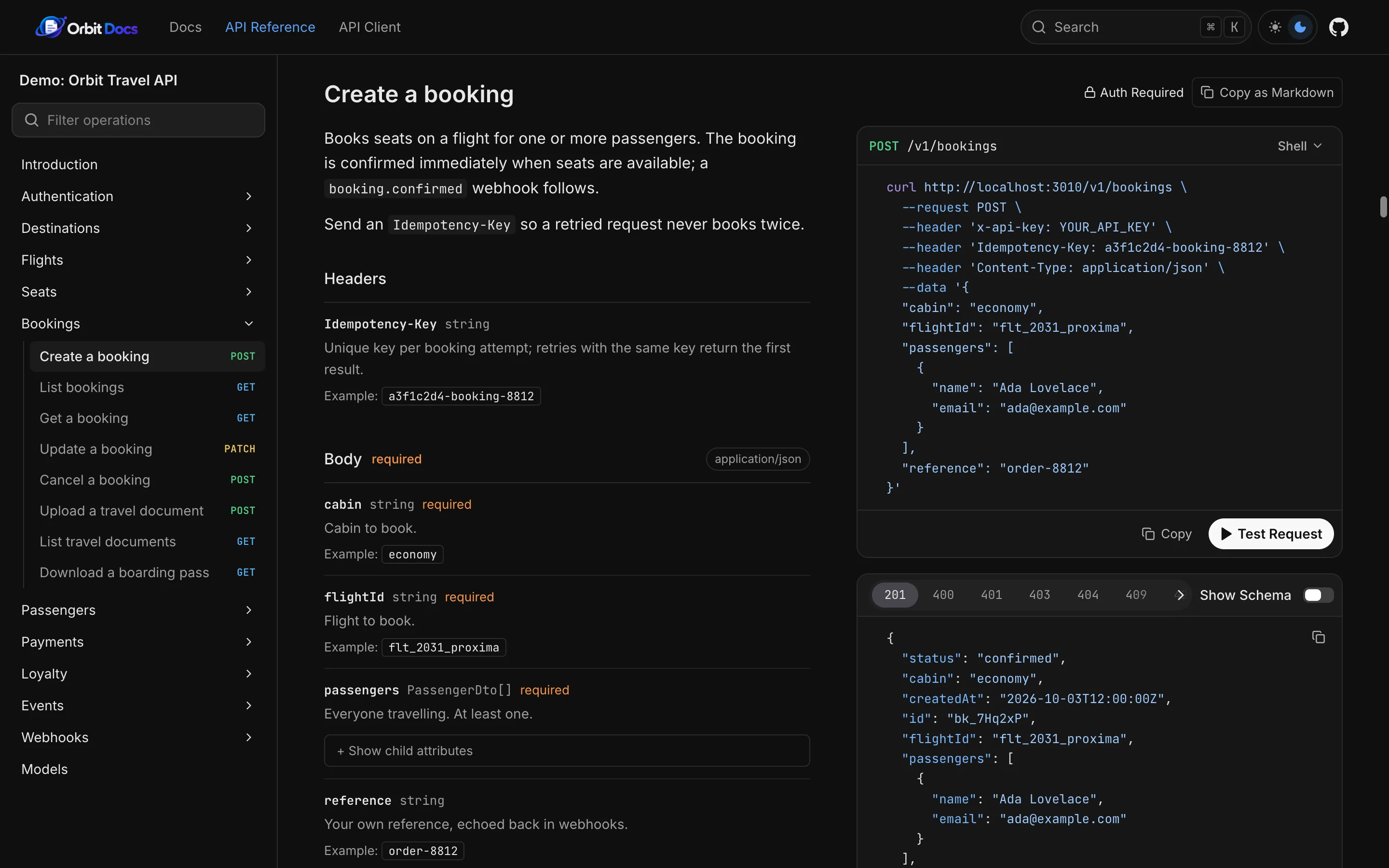1389x868 pixels.
Task: Expand the Seats section
Action: click(138, 292)
